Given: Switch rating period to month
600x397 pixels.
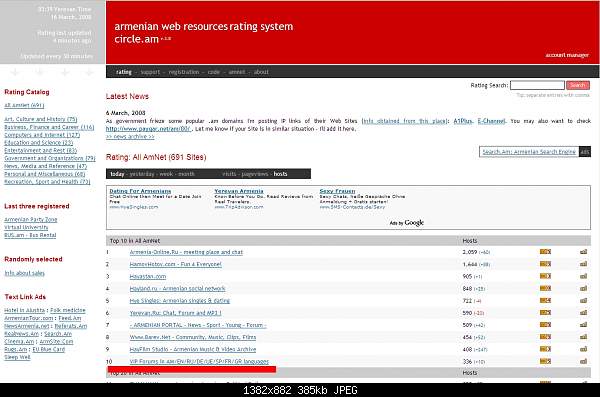Looking at the screenshot, I should coord(186,174).
